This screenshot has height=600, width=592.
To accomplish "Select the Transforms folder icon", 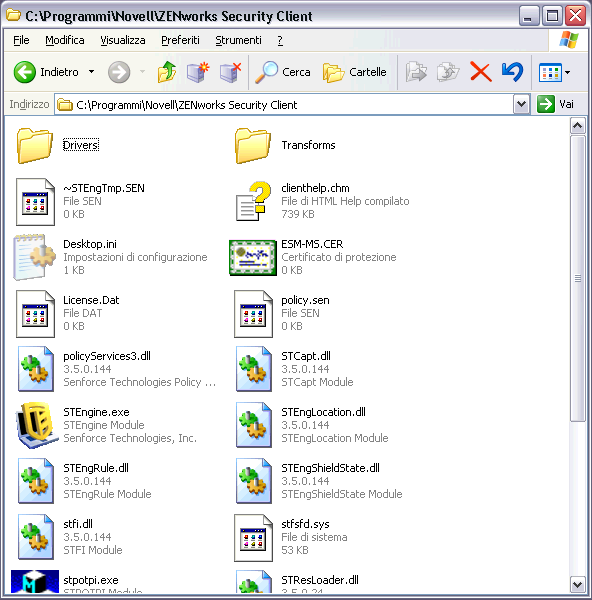I will click(x=253, y=146).
